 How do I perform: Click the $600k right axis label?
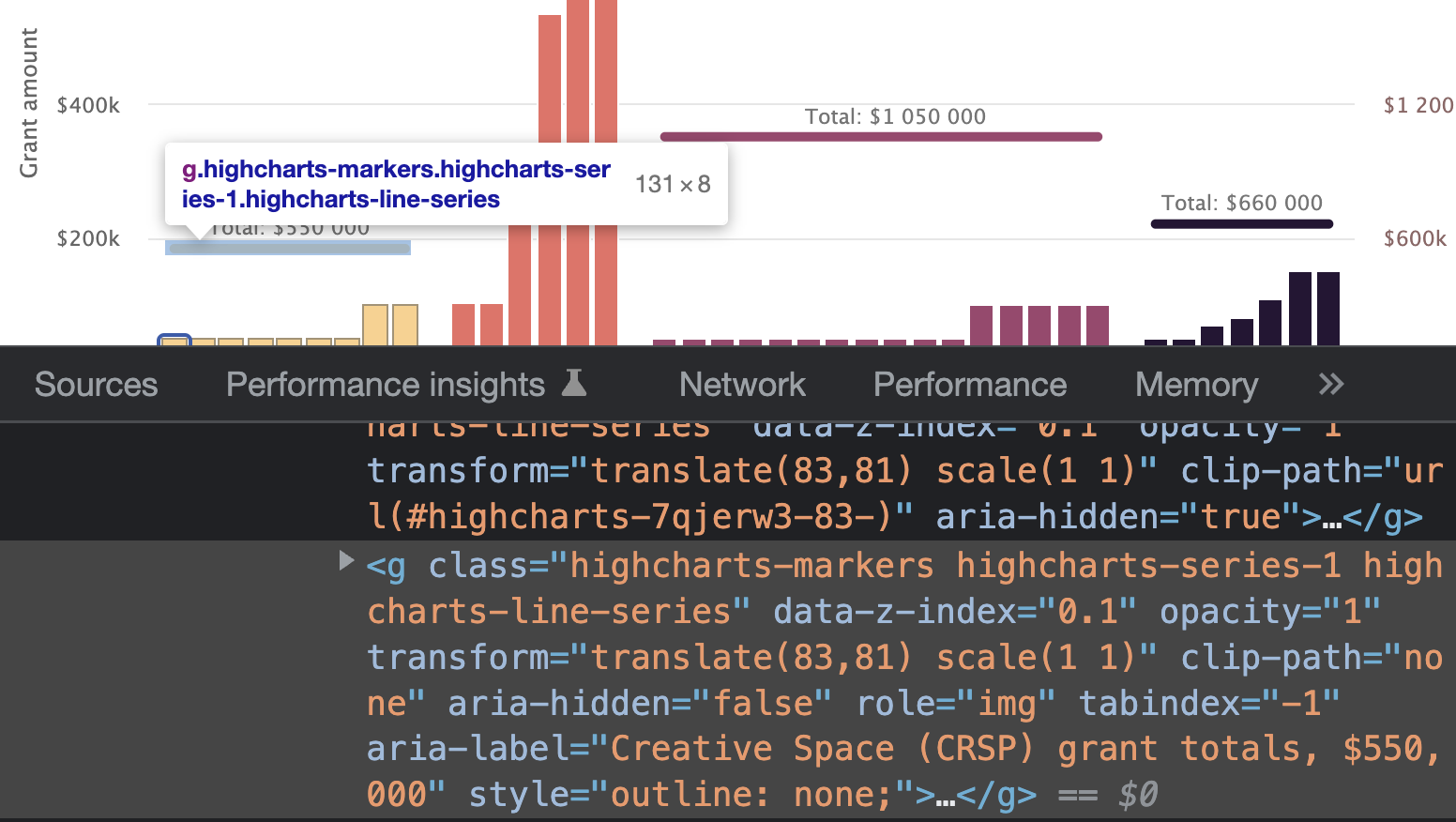pyautogui.click(x=1415, y=238)
